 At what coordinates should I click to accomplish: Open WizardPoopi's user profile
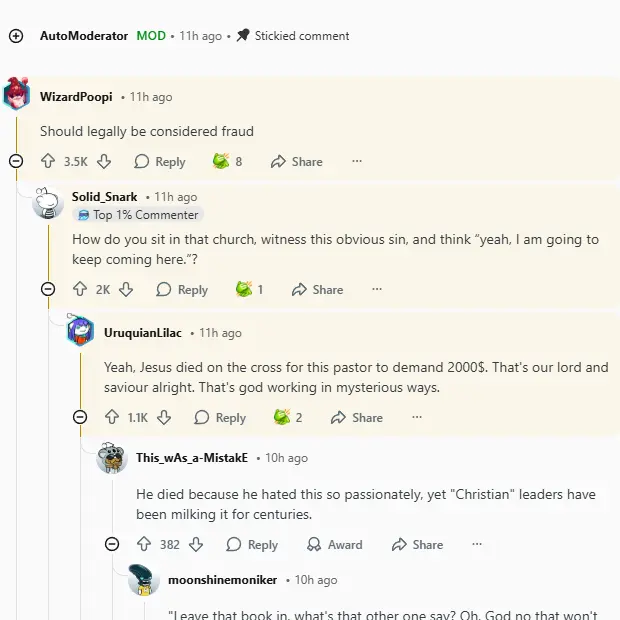point(76,97)
